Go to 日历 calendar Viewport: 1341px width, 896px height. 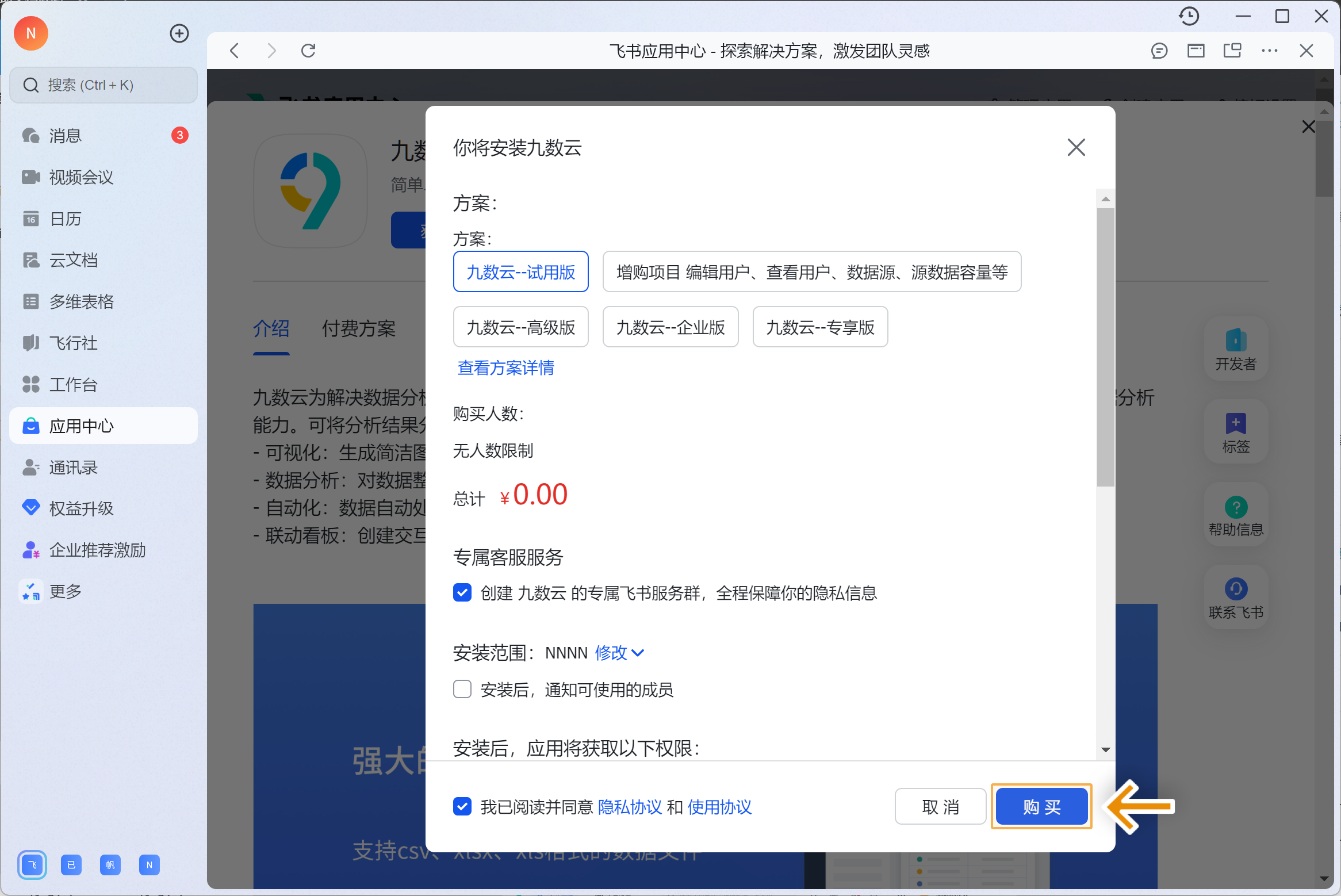click(104, 219)
